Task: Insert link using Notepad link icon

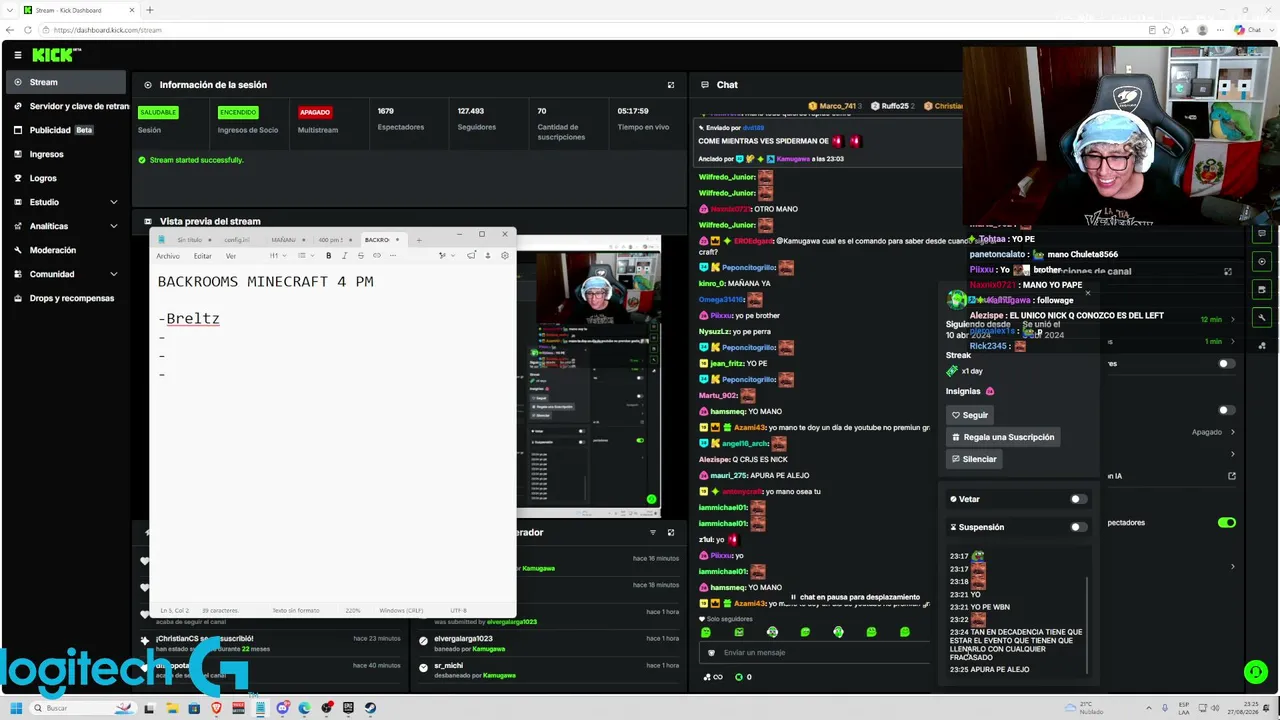Action: 377,256
